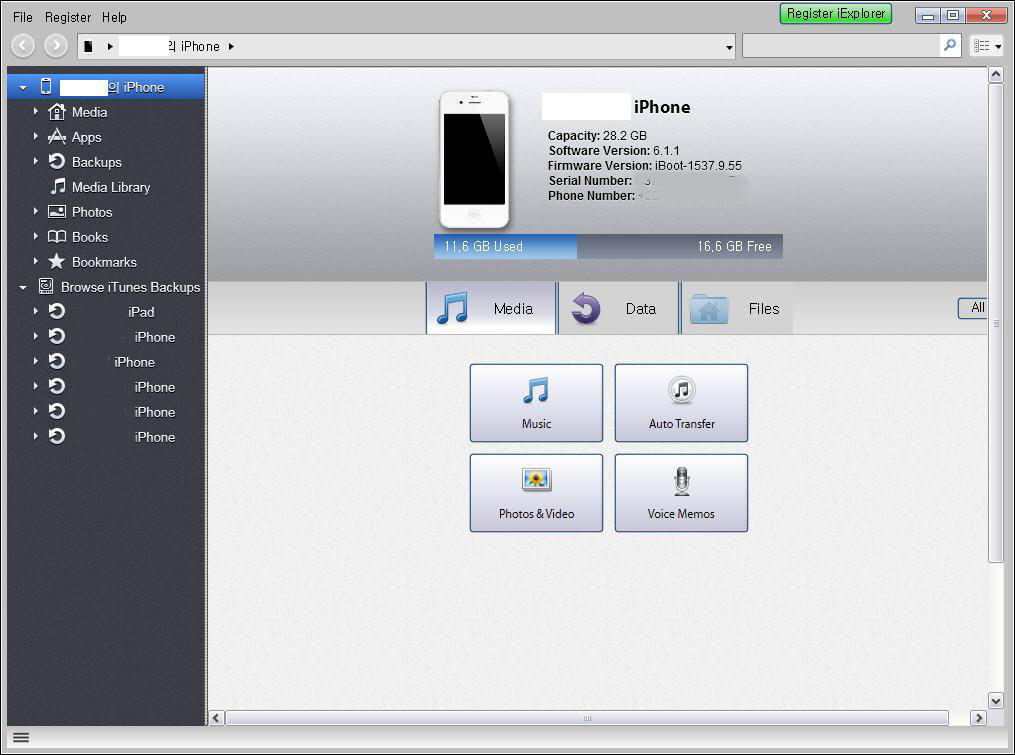Screen dimensions: 1015x755
Task: Expand the Photos tree node
Action: pos(36,212)
